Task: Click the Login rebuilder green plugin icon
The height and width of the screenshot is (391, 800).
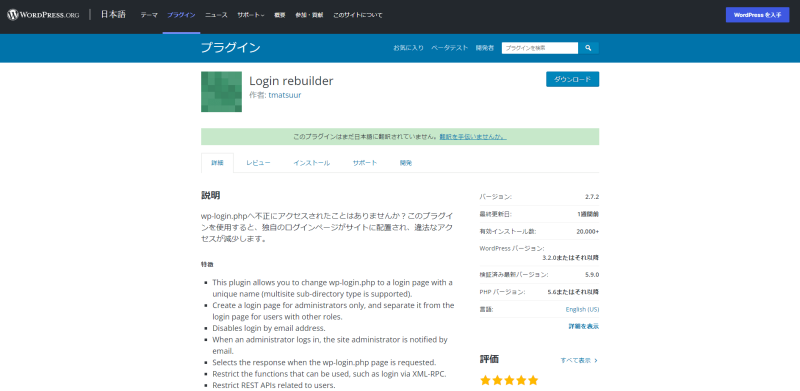Action: (x=221, y=91)
